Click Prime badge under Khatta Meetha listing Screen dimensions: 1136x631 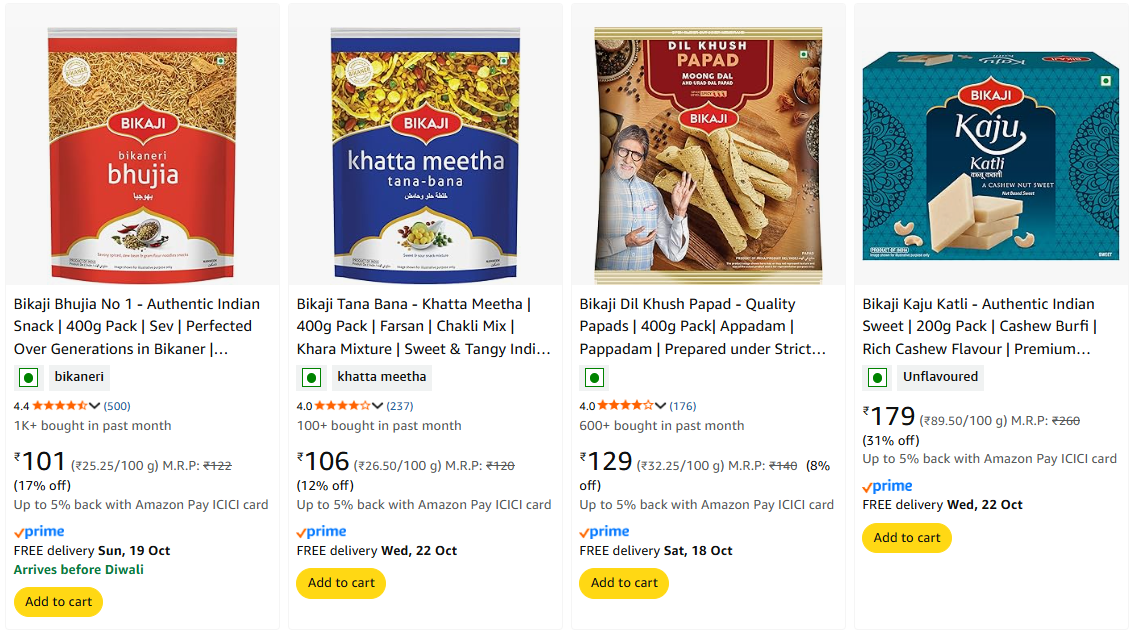pyautogui.click(x=322, y=532)
